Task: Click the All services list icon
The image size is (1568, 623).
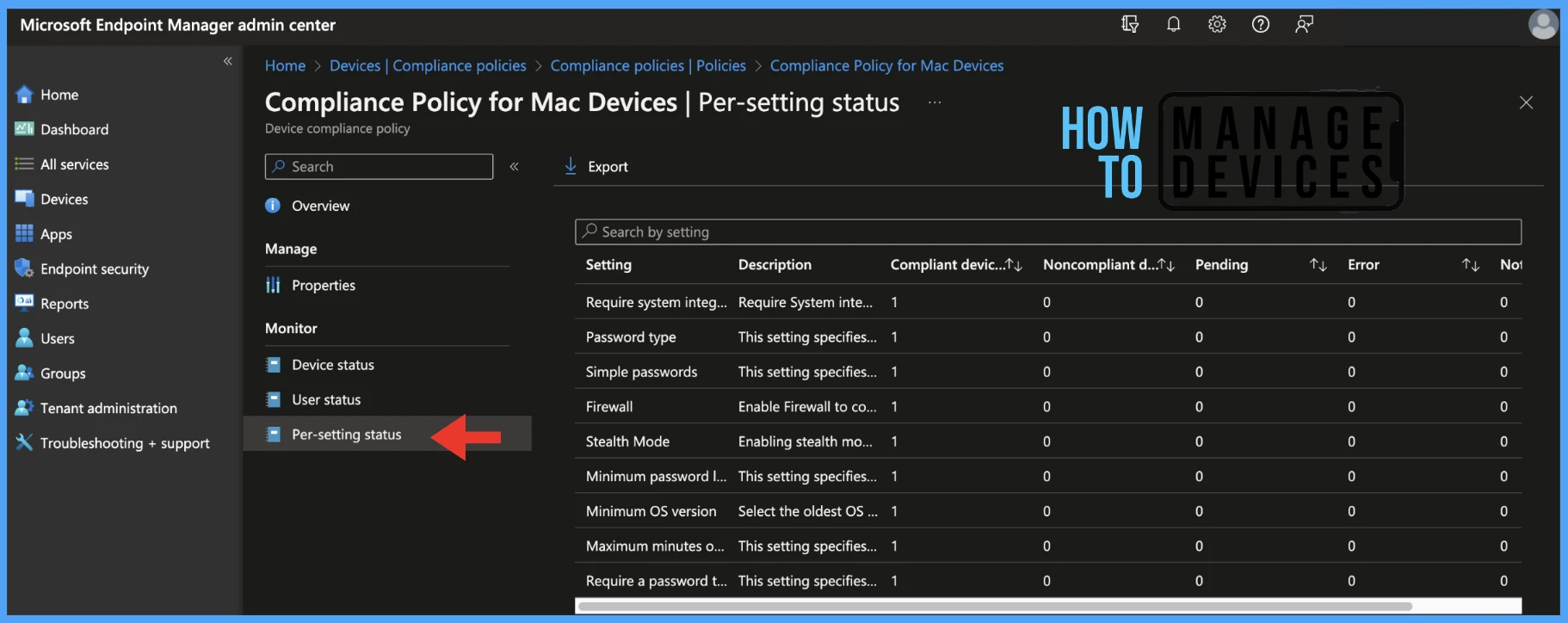Action: pos(24,164)
